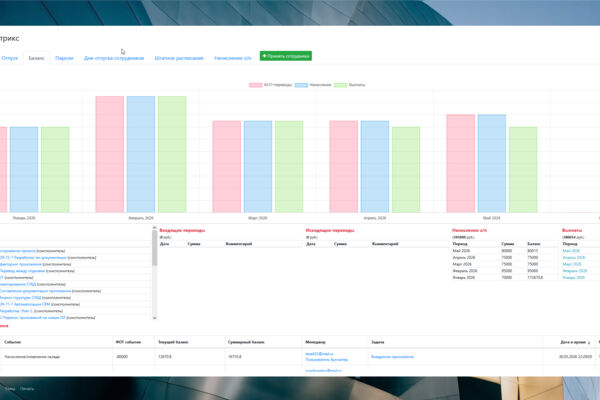Click the Менеджер column header
600x400 pixels.
click(x=315, y=342)
